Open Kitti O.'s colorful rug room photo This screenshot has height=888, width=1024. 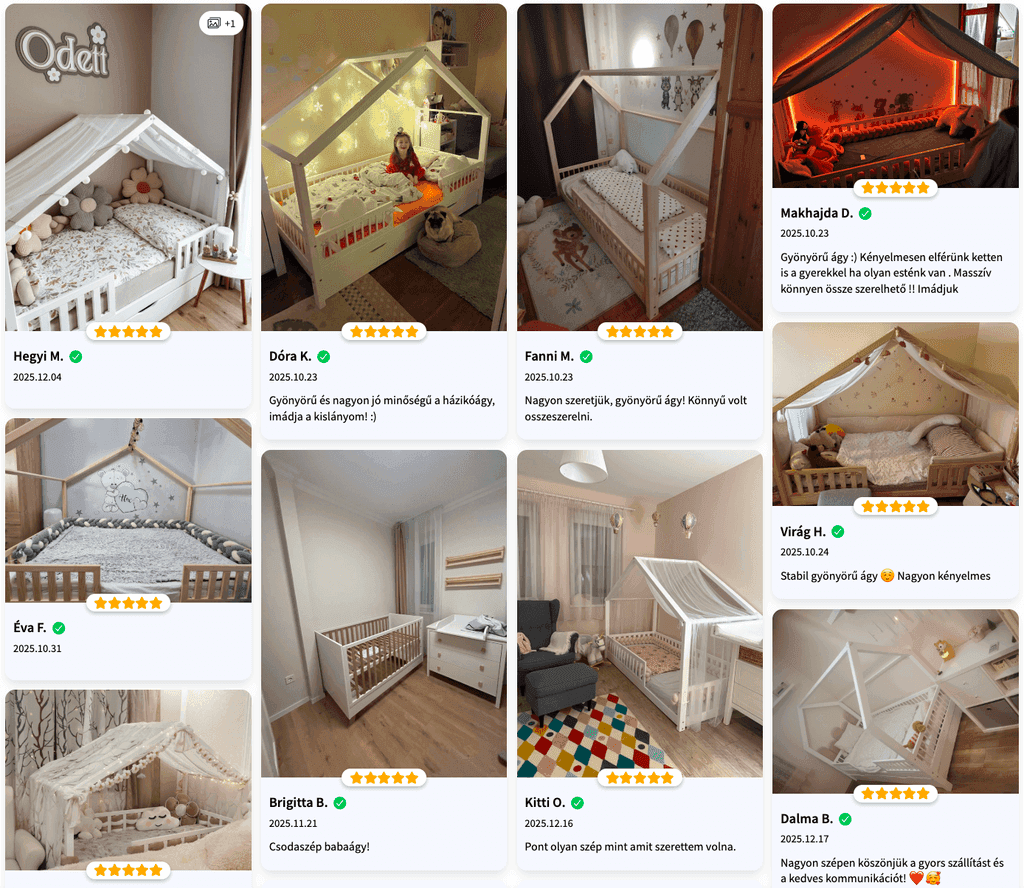[x=640, y=614]
